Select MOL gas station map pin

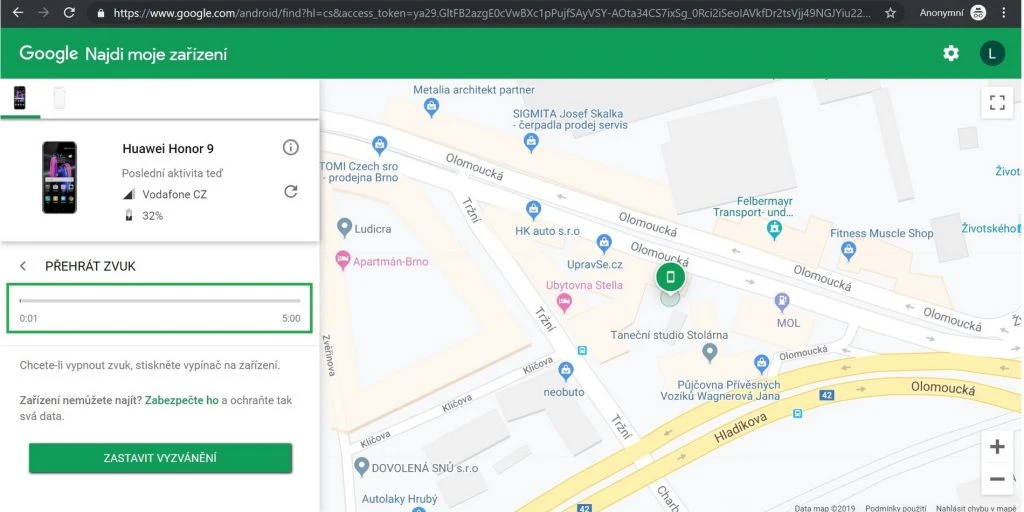click(x=782, y=302)
